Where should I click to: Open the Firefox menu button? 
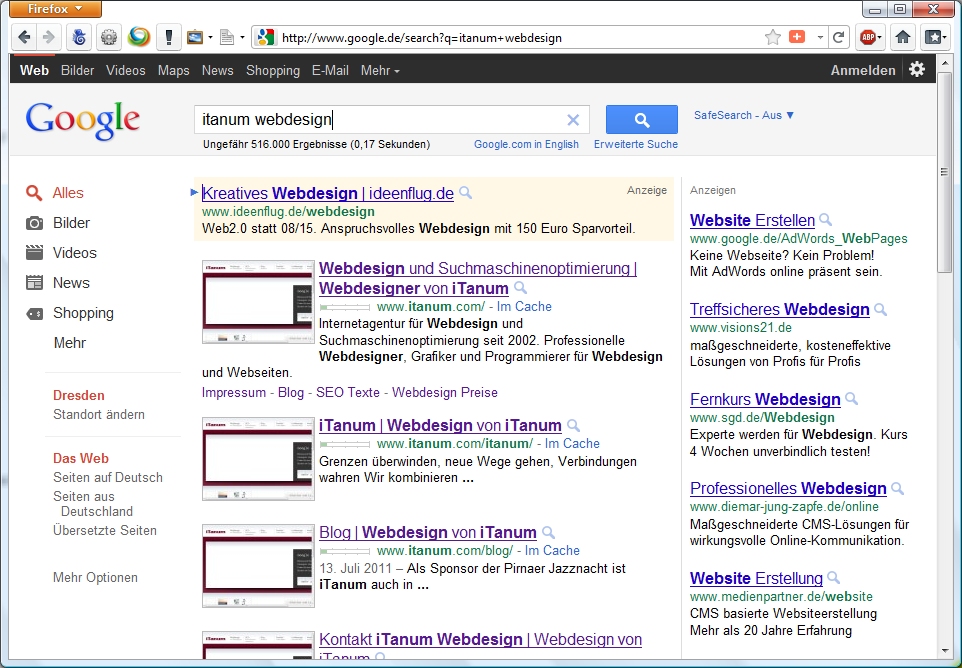(x=55, y=9)
